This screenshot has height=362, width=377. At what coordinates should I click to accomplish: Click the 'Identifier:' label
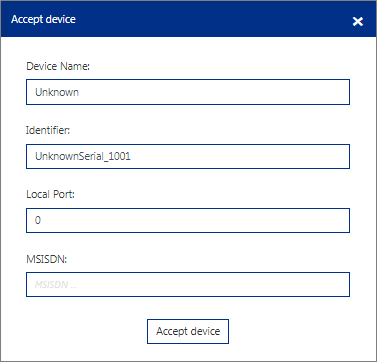point(48,130)
